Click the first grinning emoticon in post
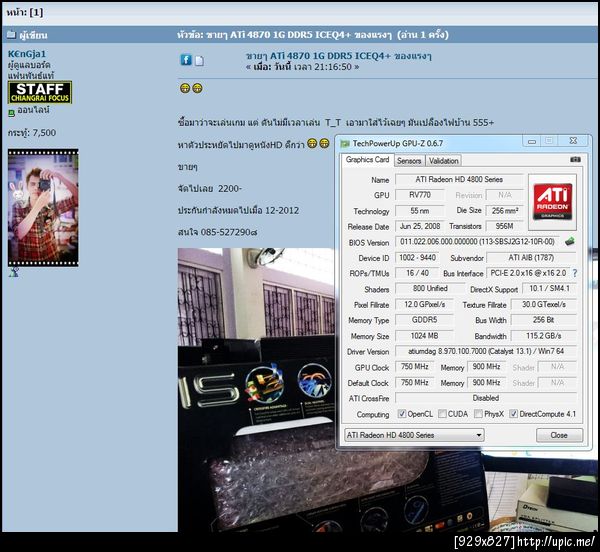This screenshot has height=552, width=600. coord(185,88)
